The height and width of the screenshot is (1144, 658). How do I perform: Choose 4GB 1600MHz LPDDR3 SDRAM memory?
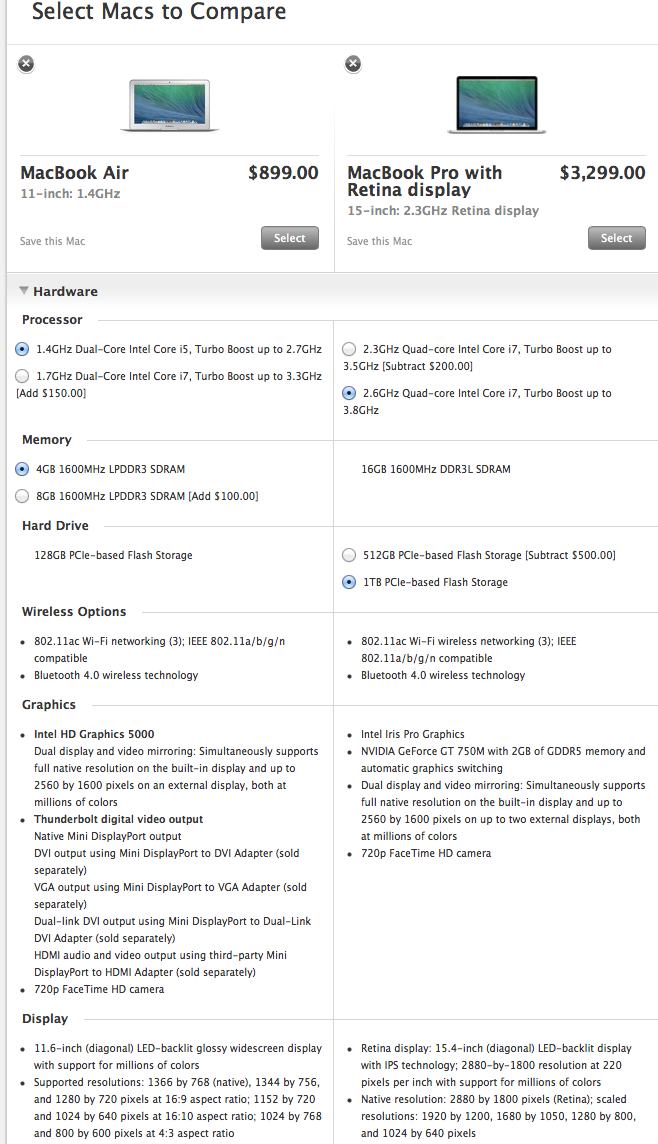click(23, 469)
